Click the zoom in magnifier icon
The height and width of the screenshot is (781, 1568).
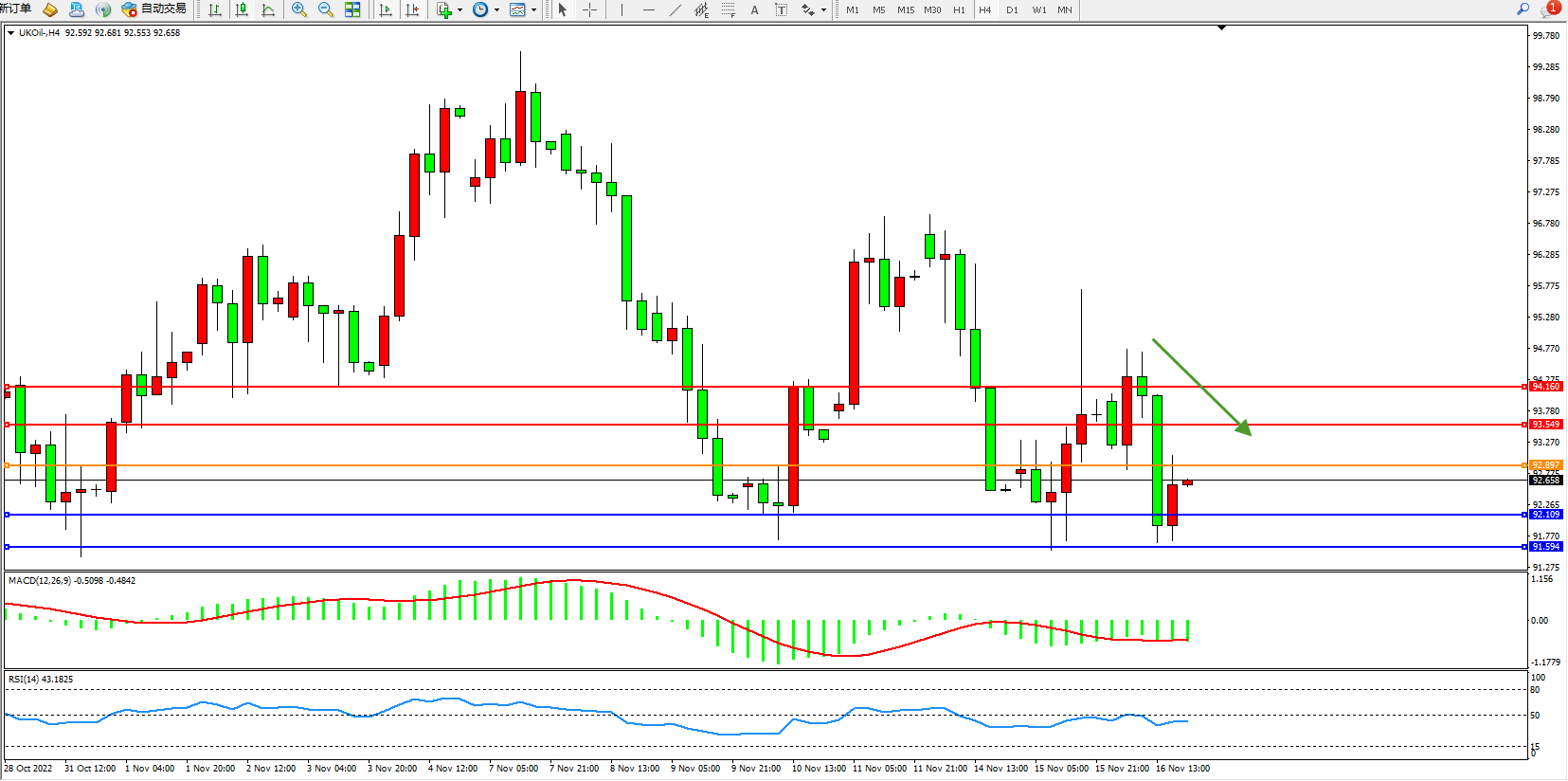(x=299, y=9)
